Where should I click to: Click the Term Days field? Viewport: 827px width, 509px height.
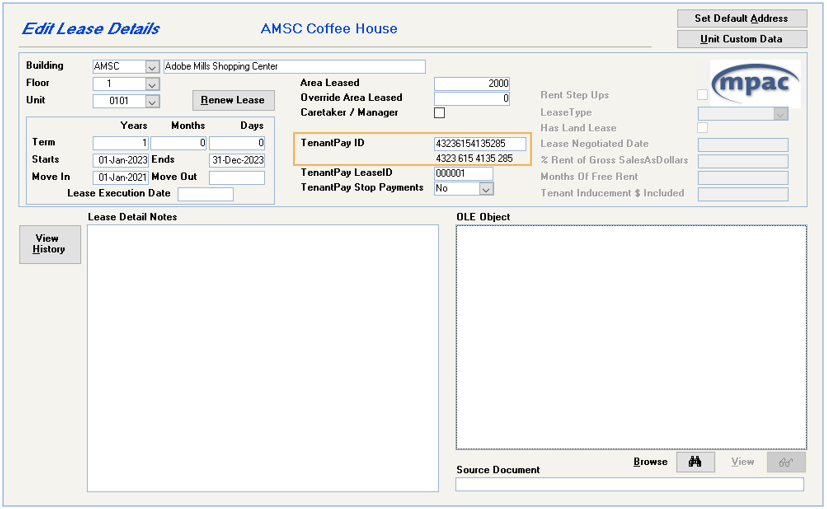pos(237,143)
